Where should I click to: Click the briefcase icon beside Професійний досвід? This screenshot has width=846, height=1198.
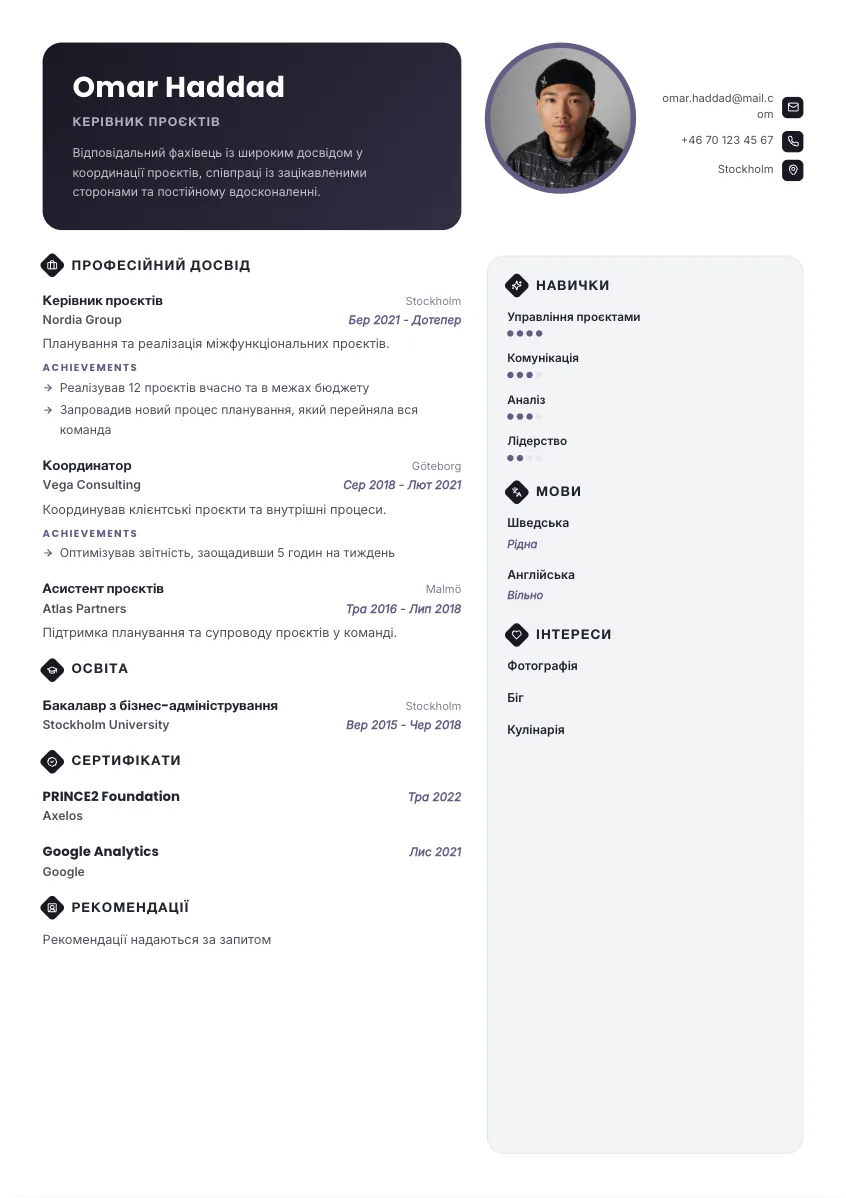point(52,265)
